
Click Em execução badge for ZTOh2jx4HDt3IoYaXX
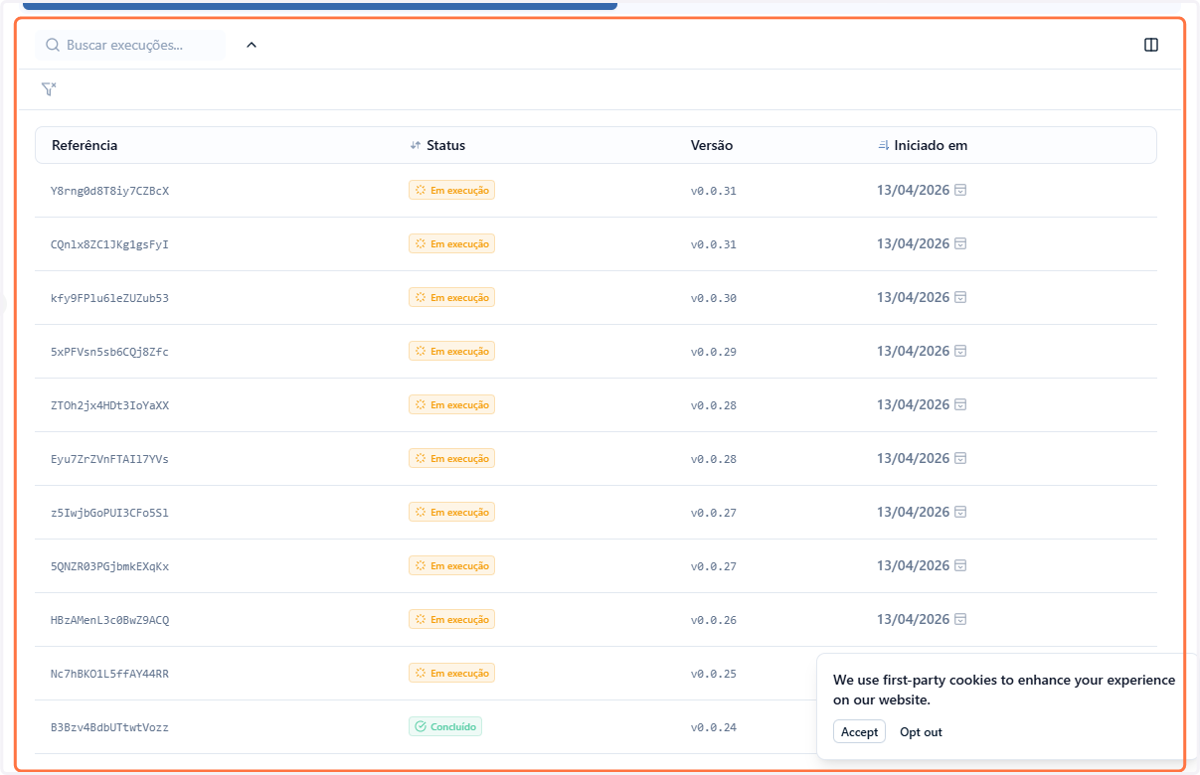452,405
